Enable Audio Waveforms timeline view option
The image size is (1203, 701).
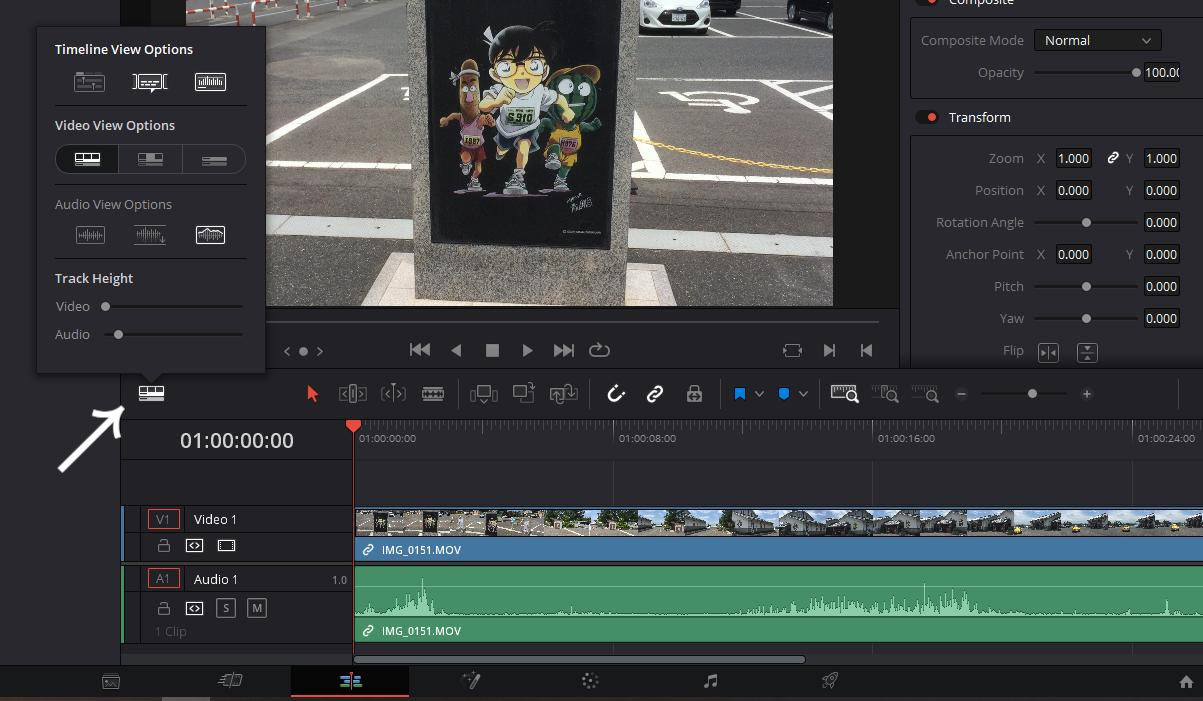point(210,82)
